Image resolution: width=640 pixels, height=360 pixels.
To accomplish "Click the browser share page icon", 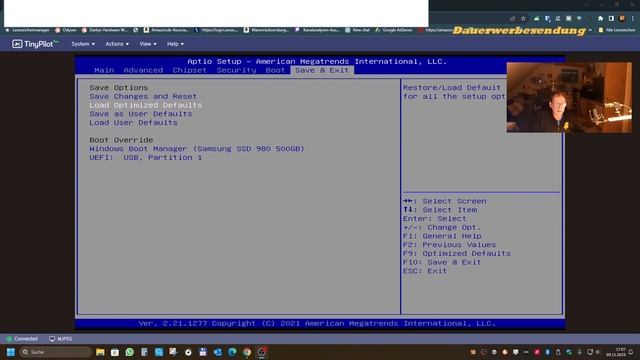I will click(x=512, y=19).
